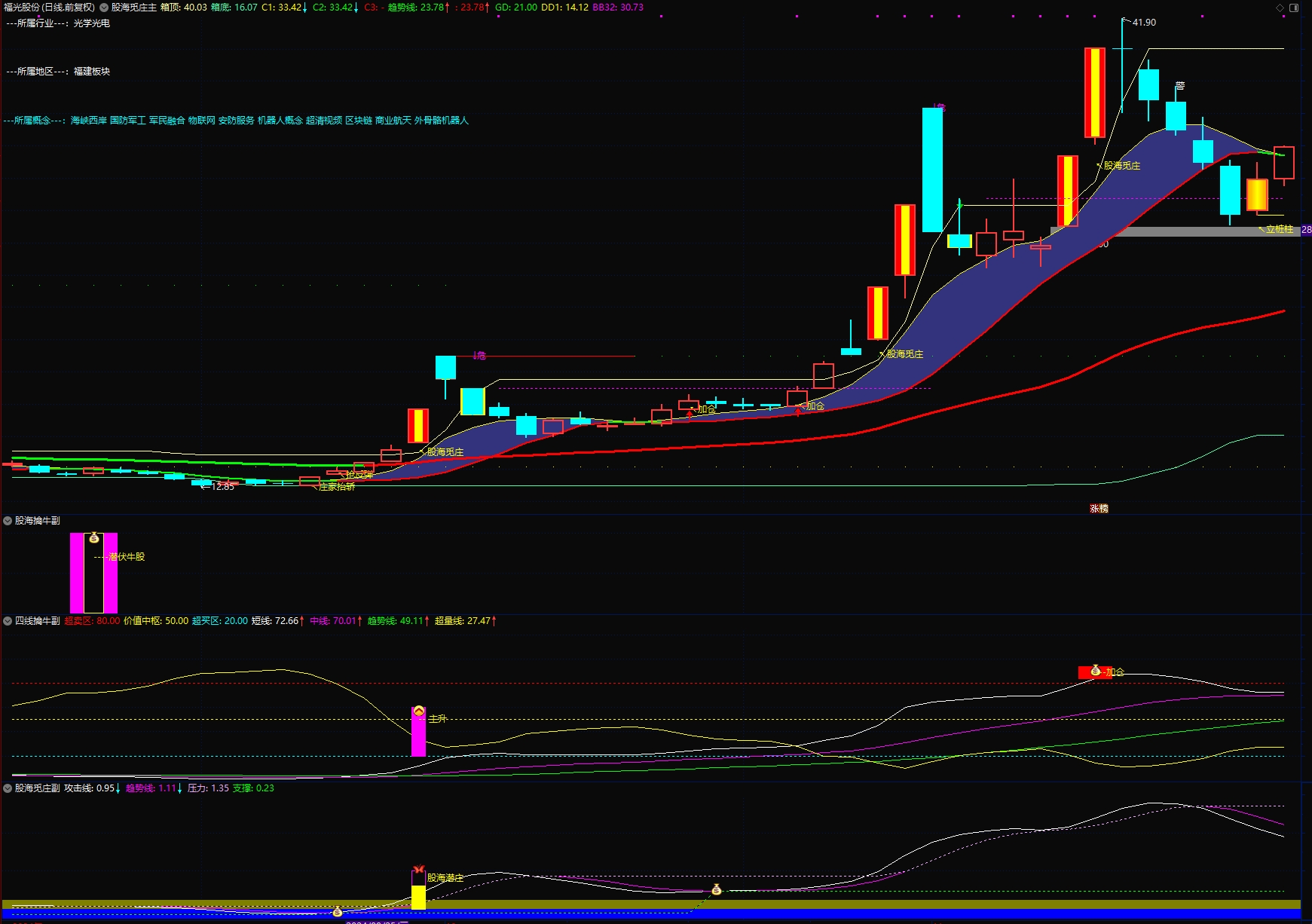Click the yellow 股海潜庄 signal bar
This screenshot has width=1312, height=924.
pyautogui.click(x=418, y=897)
